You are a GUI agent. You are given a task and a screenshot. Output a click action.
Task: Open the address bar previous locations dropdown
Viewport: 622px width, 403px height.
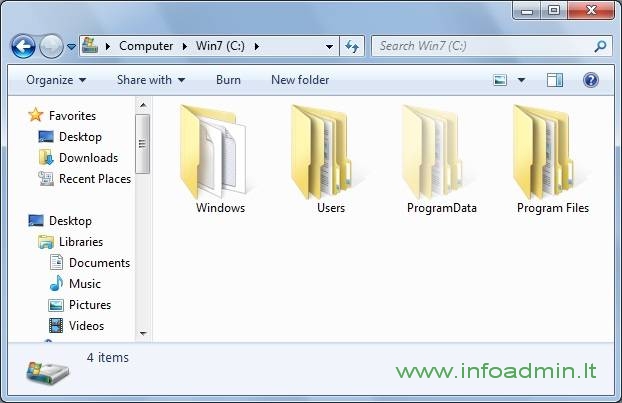[x=329, y=47]
